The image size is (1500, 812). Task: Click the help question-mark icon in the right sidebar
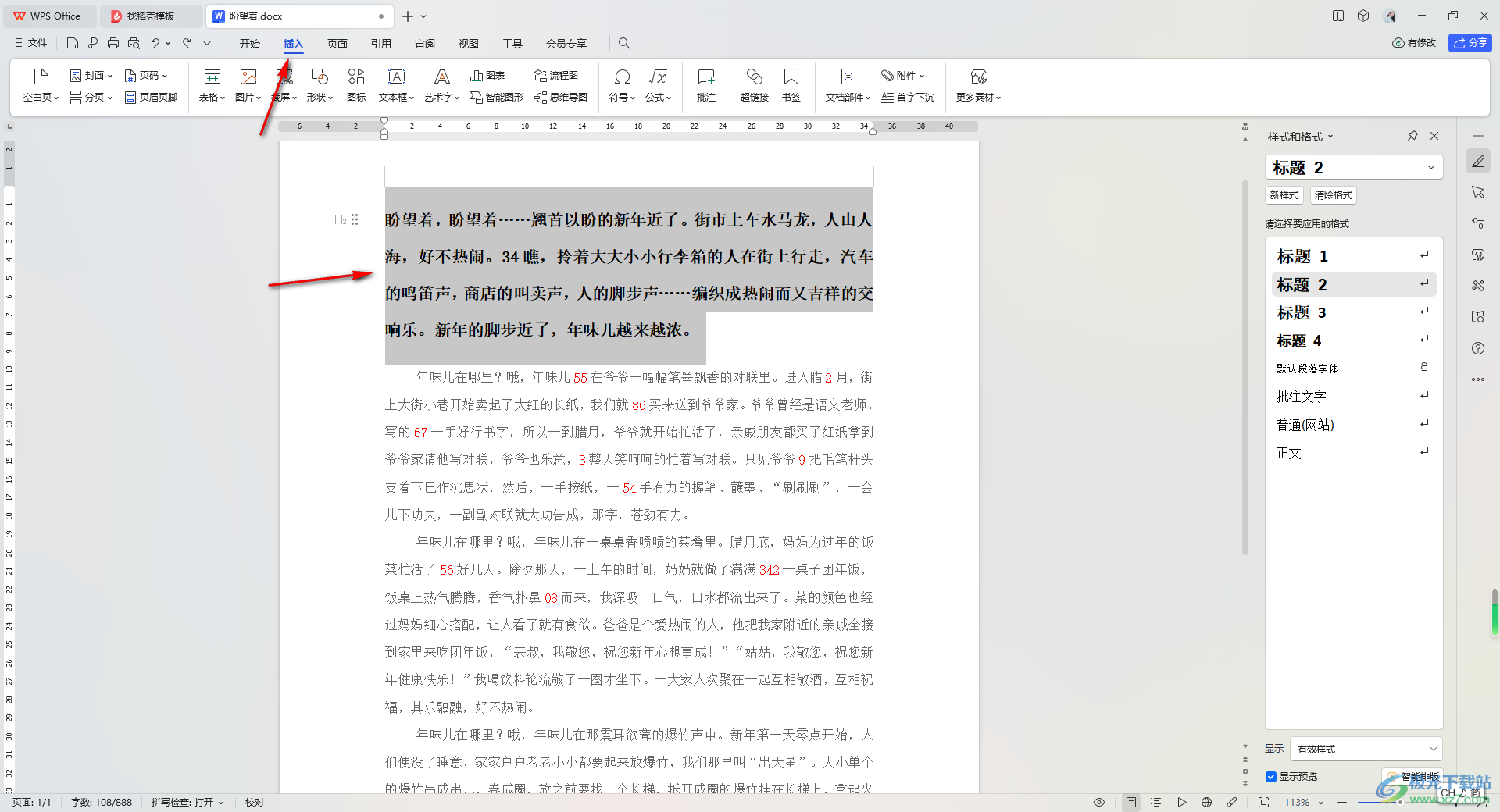point(1478,348)
